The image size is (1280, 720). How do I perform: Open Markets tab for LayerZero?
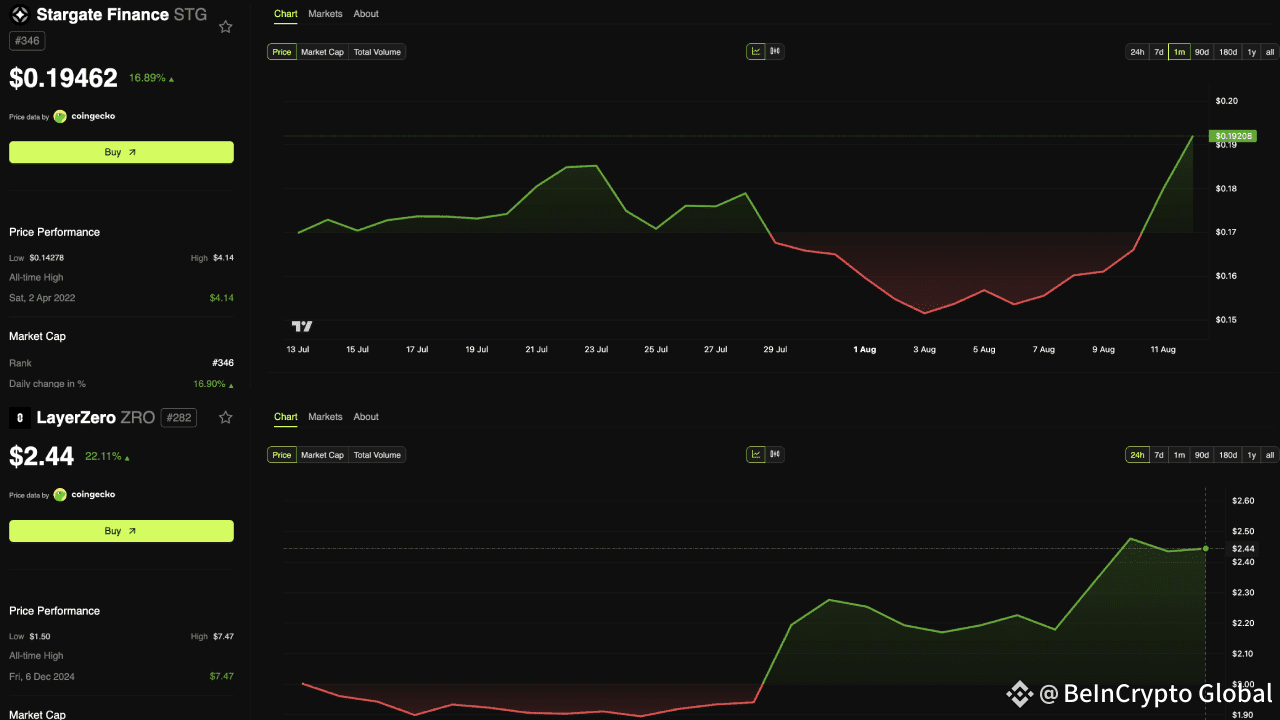pyautogui.click(x=325, y=417)
